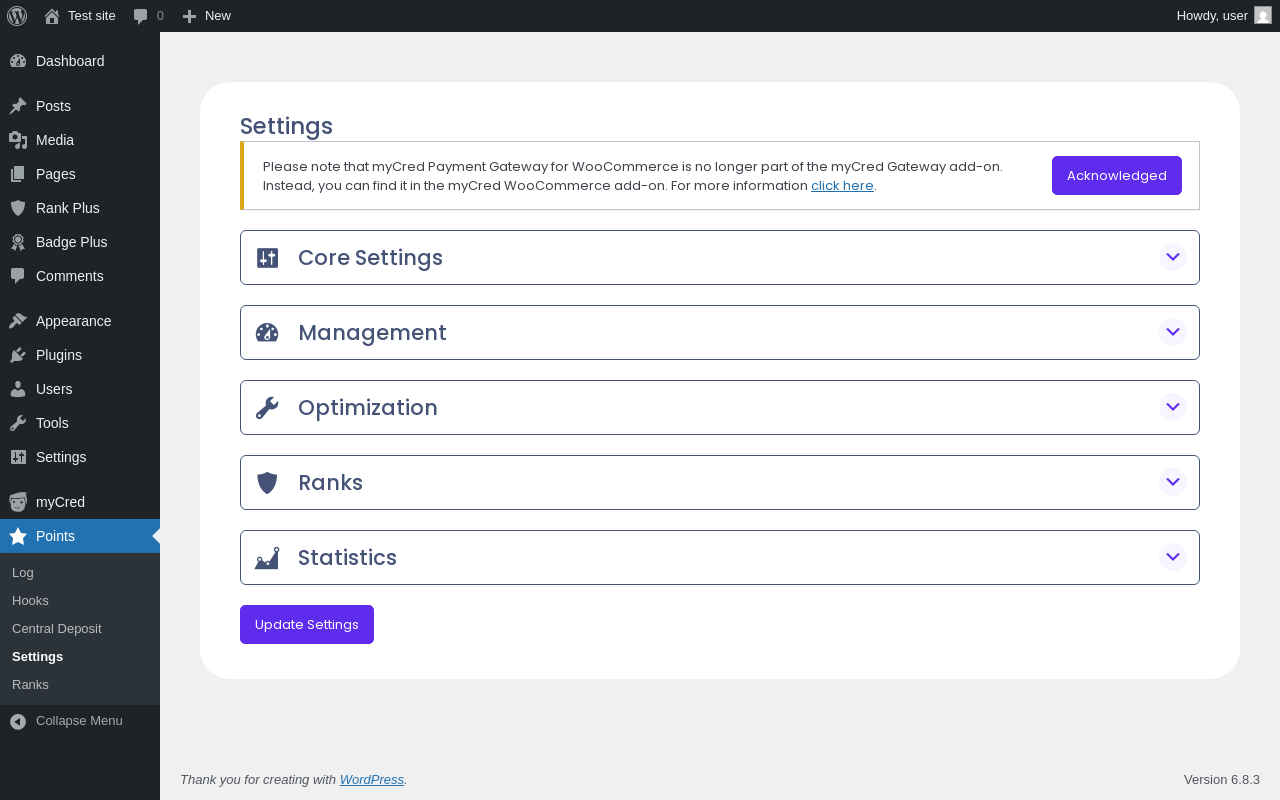Go to Central Deposit submenu item
Viewport: 1280px width, 800px height.
pyautogui.click(x=57, y=629)
